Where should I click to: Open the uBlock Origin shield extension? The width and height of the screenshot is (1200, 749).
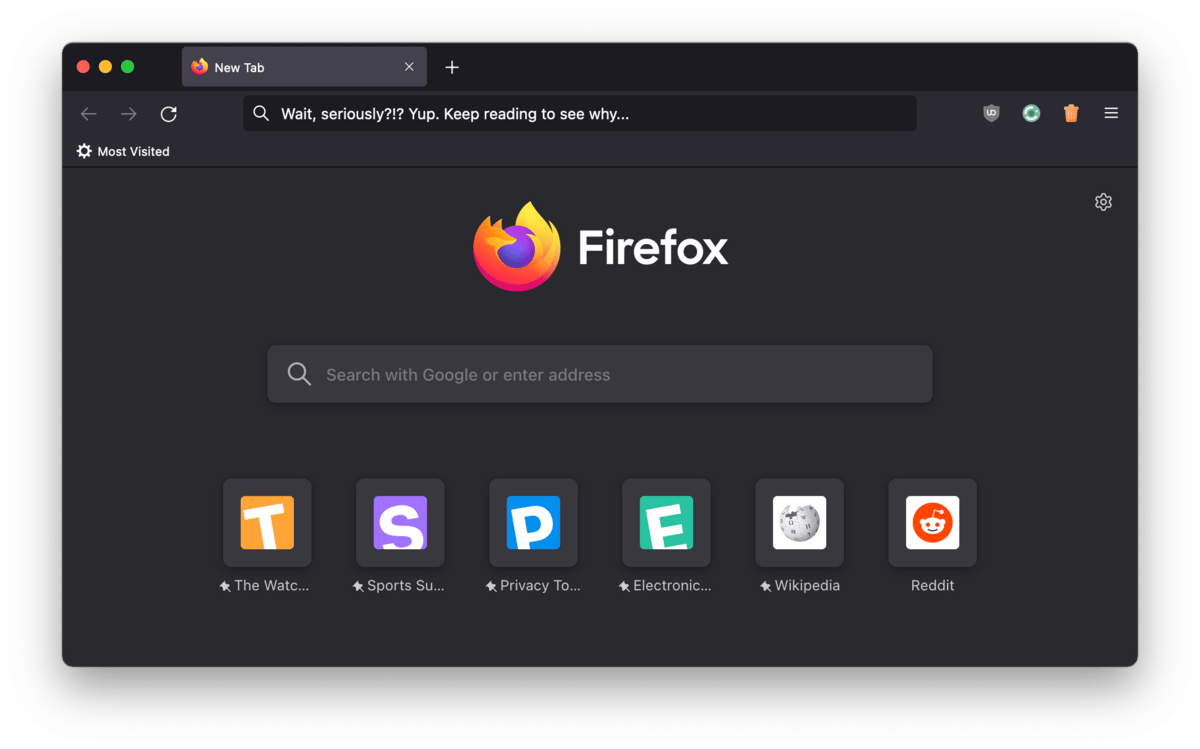(x=991, y=113)
